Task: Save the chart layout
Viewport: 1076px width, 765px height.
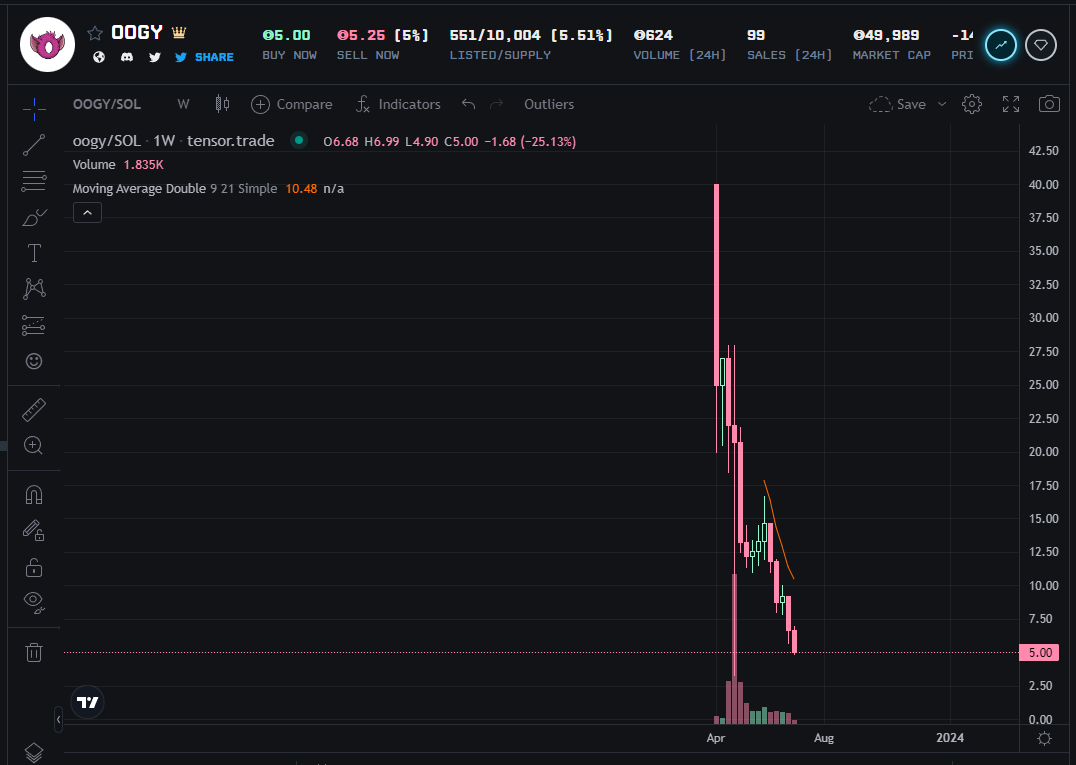Action: coord(898,104)
